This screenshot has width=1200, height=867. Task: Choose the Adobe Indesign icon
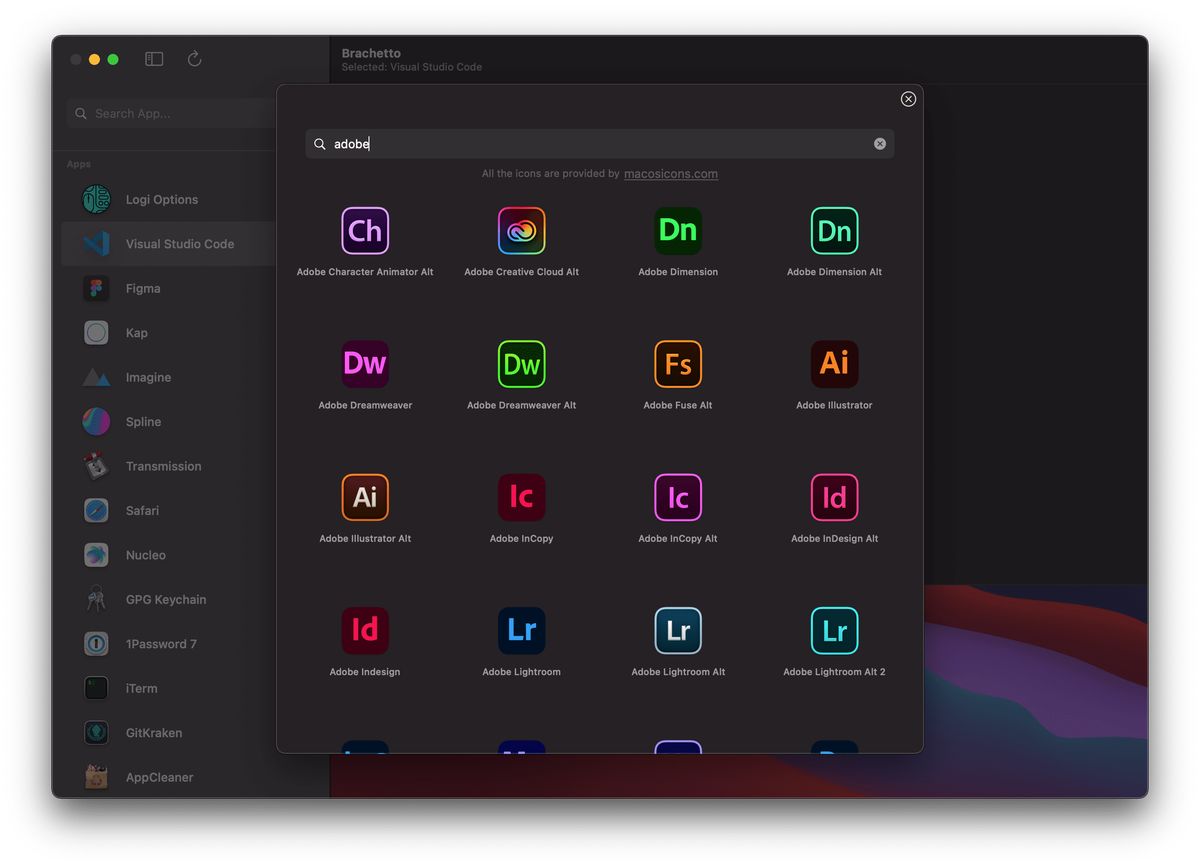tap(365, 631)
